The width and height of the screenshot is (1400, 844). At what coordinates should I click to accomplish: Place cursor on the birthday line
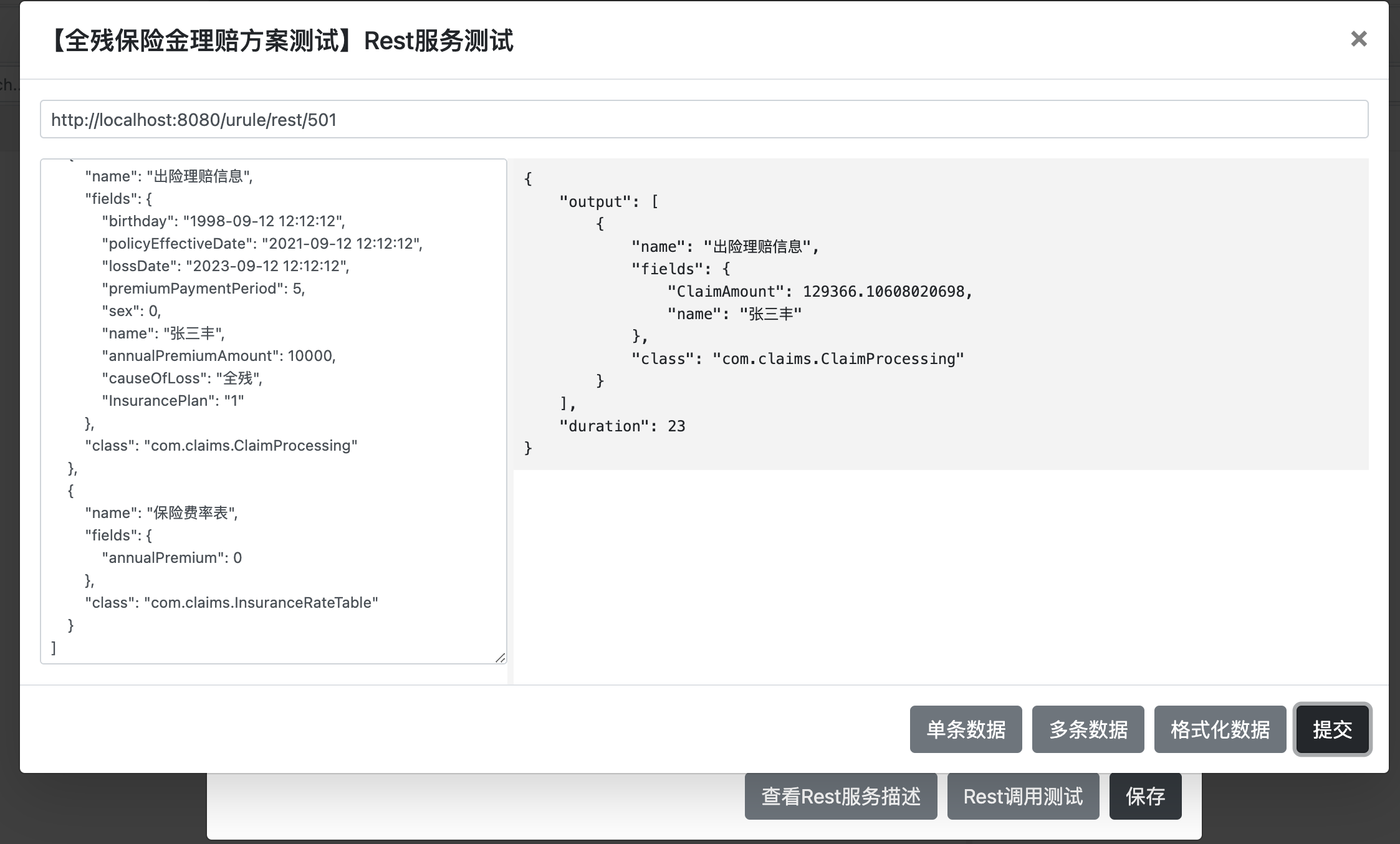tap(223, 221)
